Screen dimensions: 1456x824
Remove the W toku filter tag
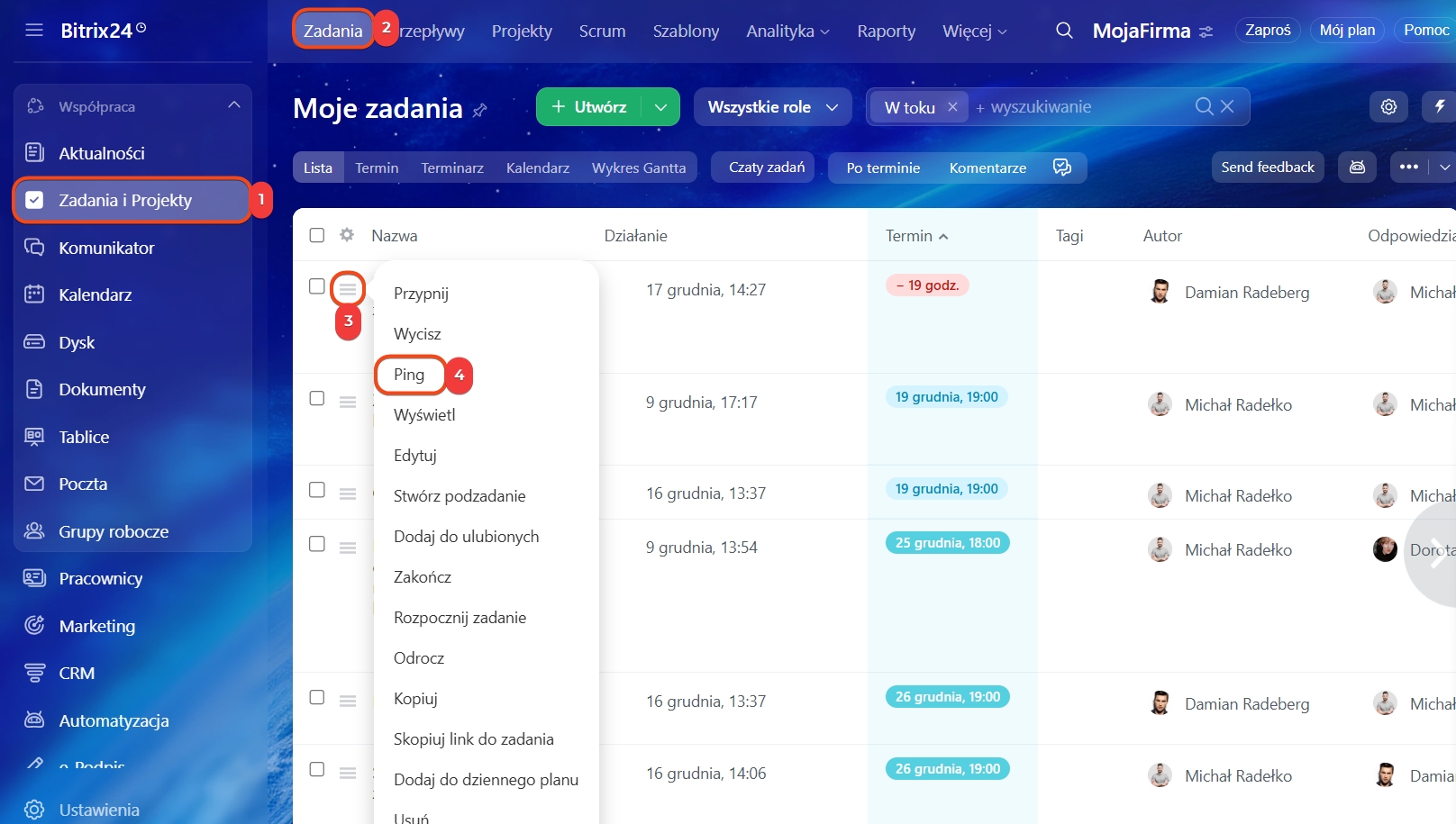(952, 107)
